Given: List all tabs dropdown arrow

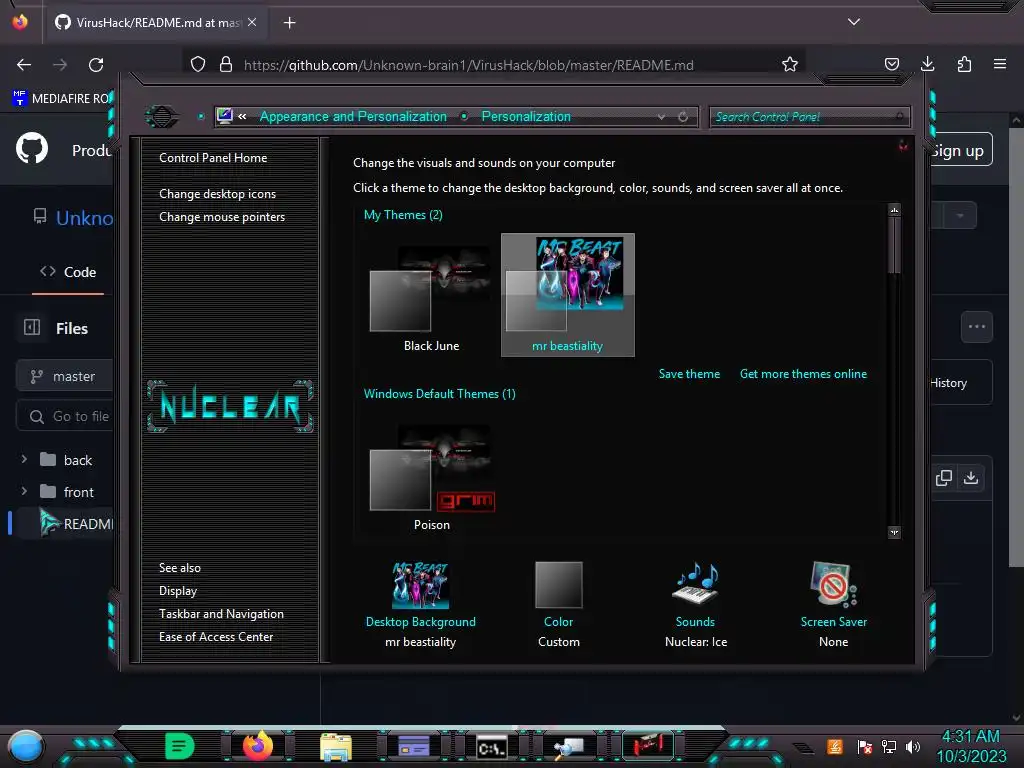Looking at the screenshot, I should tap(854, 22).
